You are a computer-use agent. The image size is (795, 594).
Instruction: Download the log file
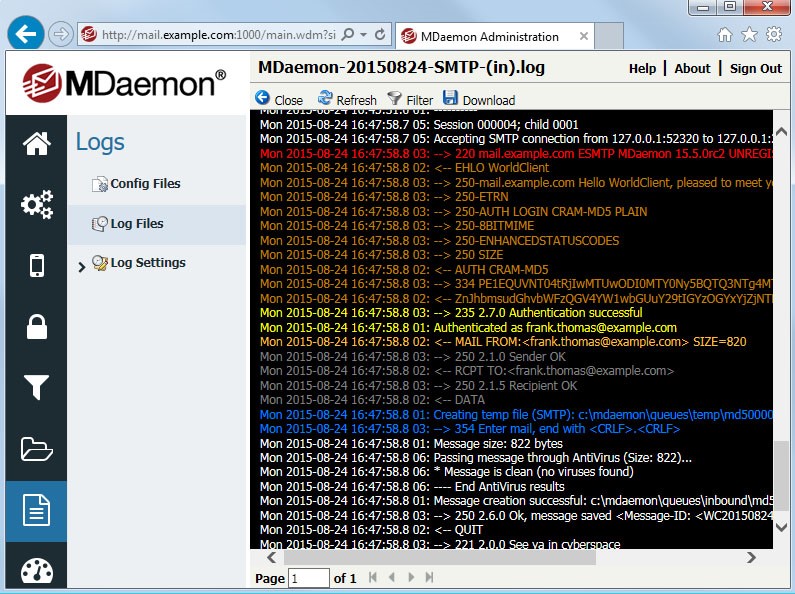tap(479, 99)
